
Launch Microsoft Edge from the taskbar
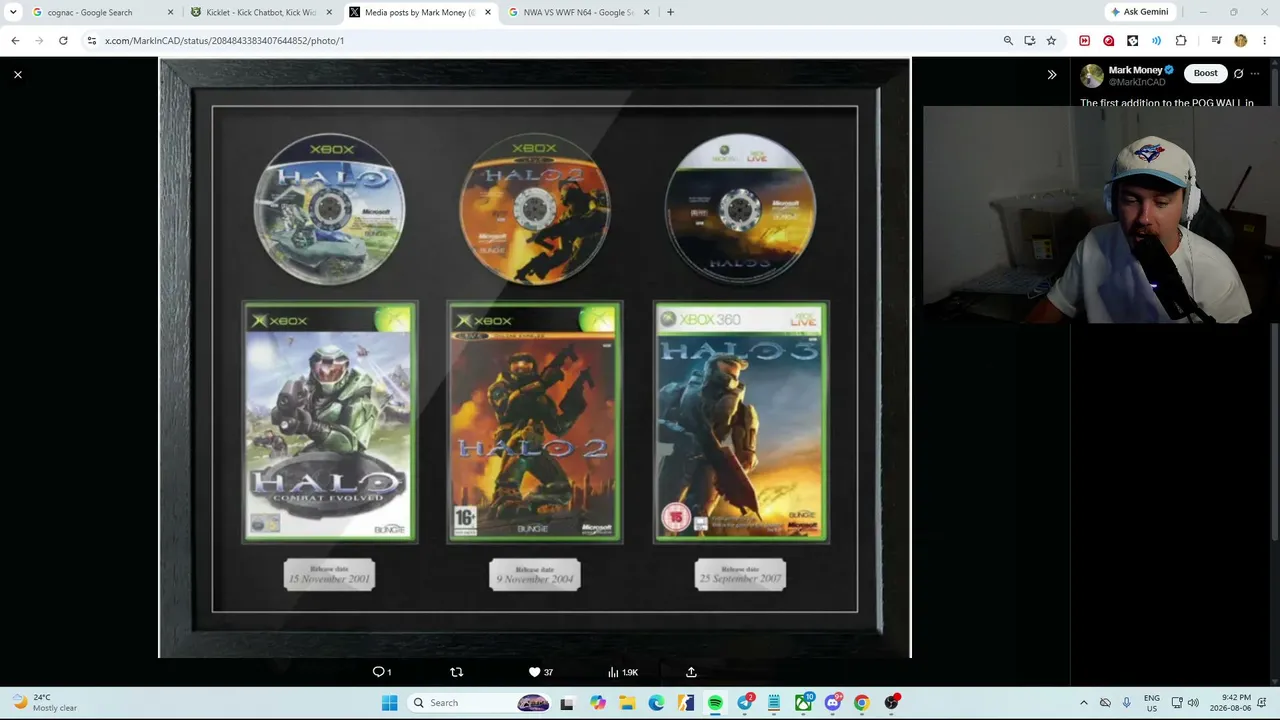point(656,703)
